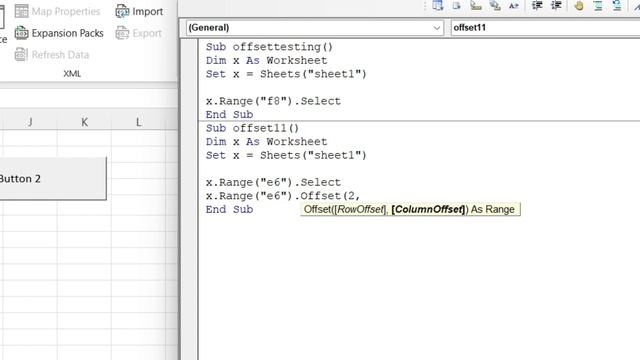The width and height of the screenshot is (640, 360).
Task: Click the List Properties/Methods toolbar icon
Action: 438,5
